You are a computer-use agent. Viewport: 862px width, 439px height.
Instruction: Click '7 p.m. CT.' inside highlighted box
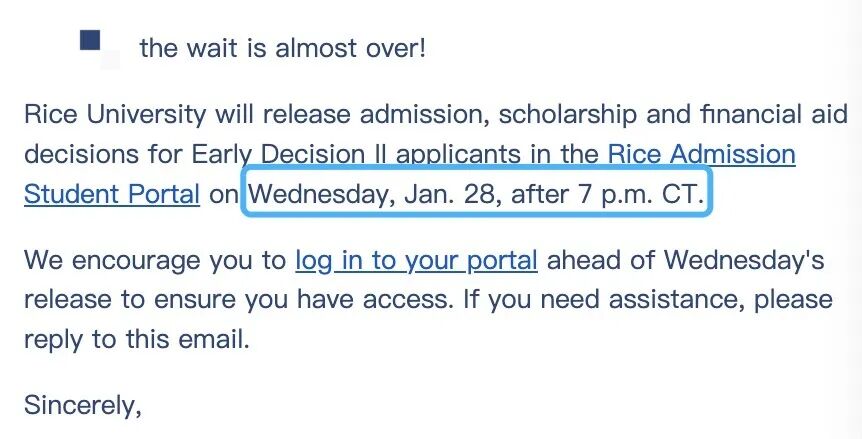(x=641, y=193)
